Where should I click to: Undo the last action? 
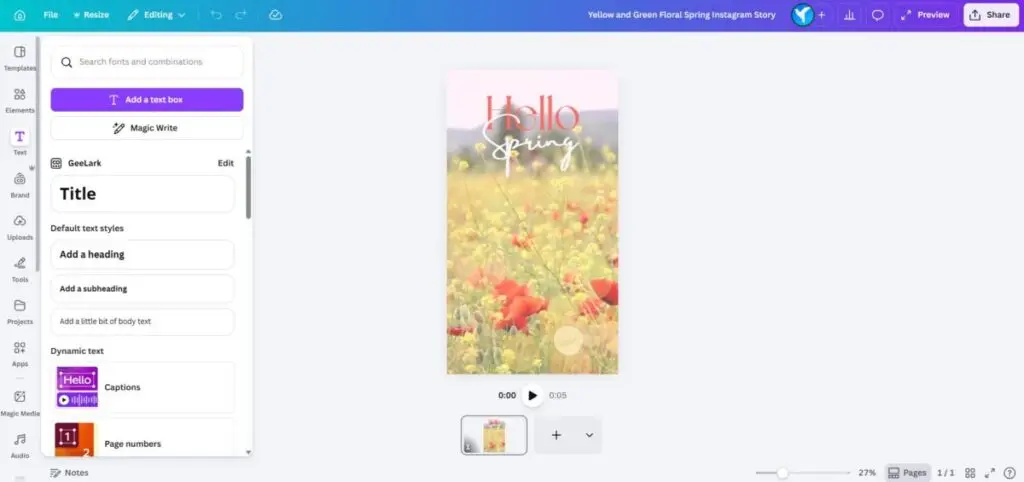[x=216, y=14]
